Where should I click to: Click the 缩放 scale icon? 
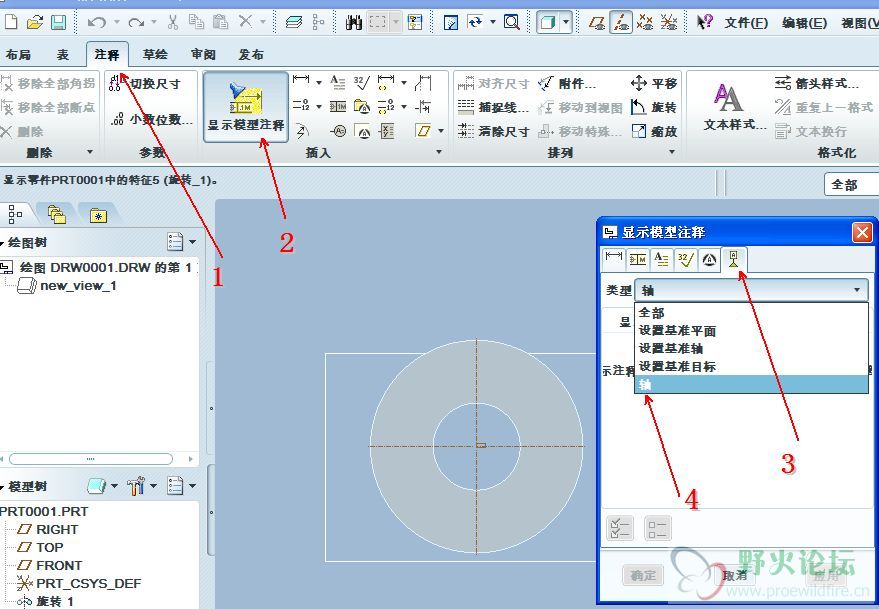[639, 131]
